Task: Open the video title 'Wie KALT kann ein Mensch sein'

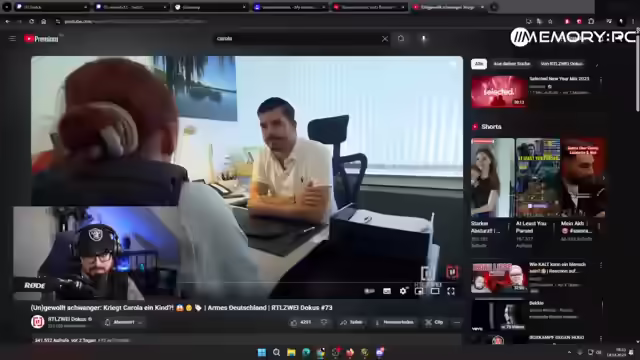Action: [558, 267]
